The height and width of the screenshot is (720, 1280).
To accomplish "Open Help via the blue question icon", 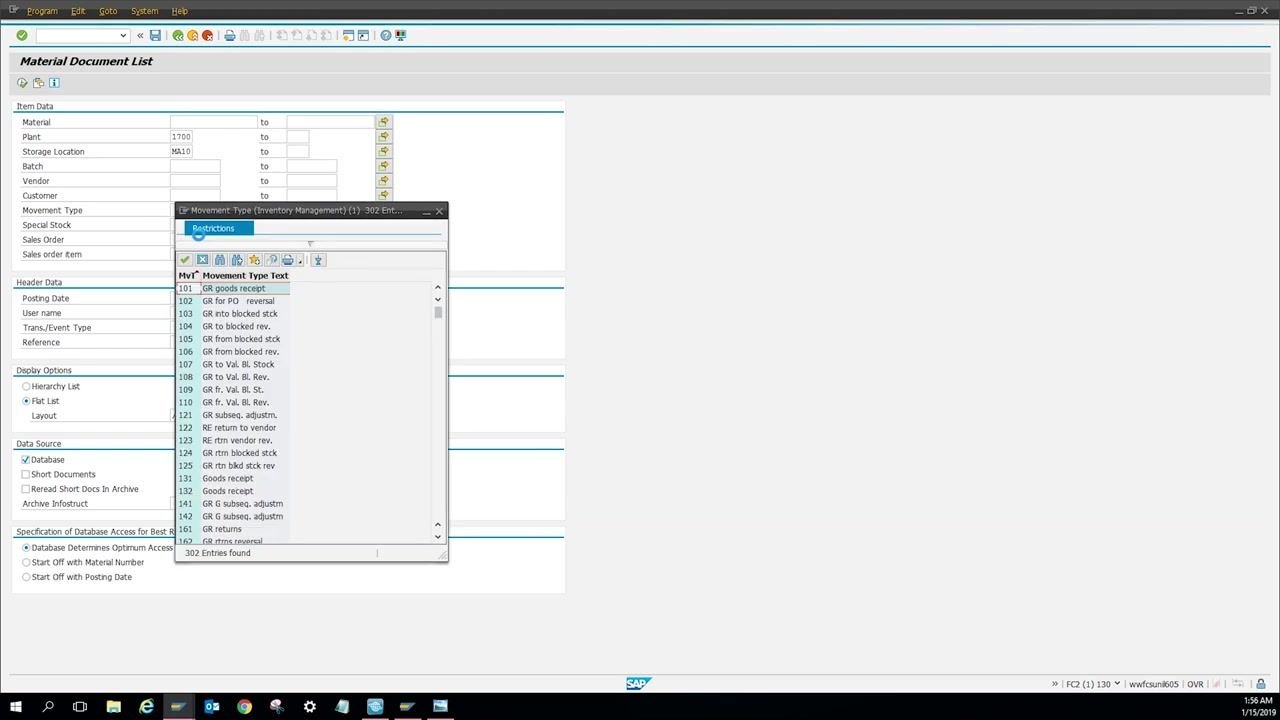I will (x=385, y=35).
